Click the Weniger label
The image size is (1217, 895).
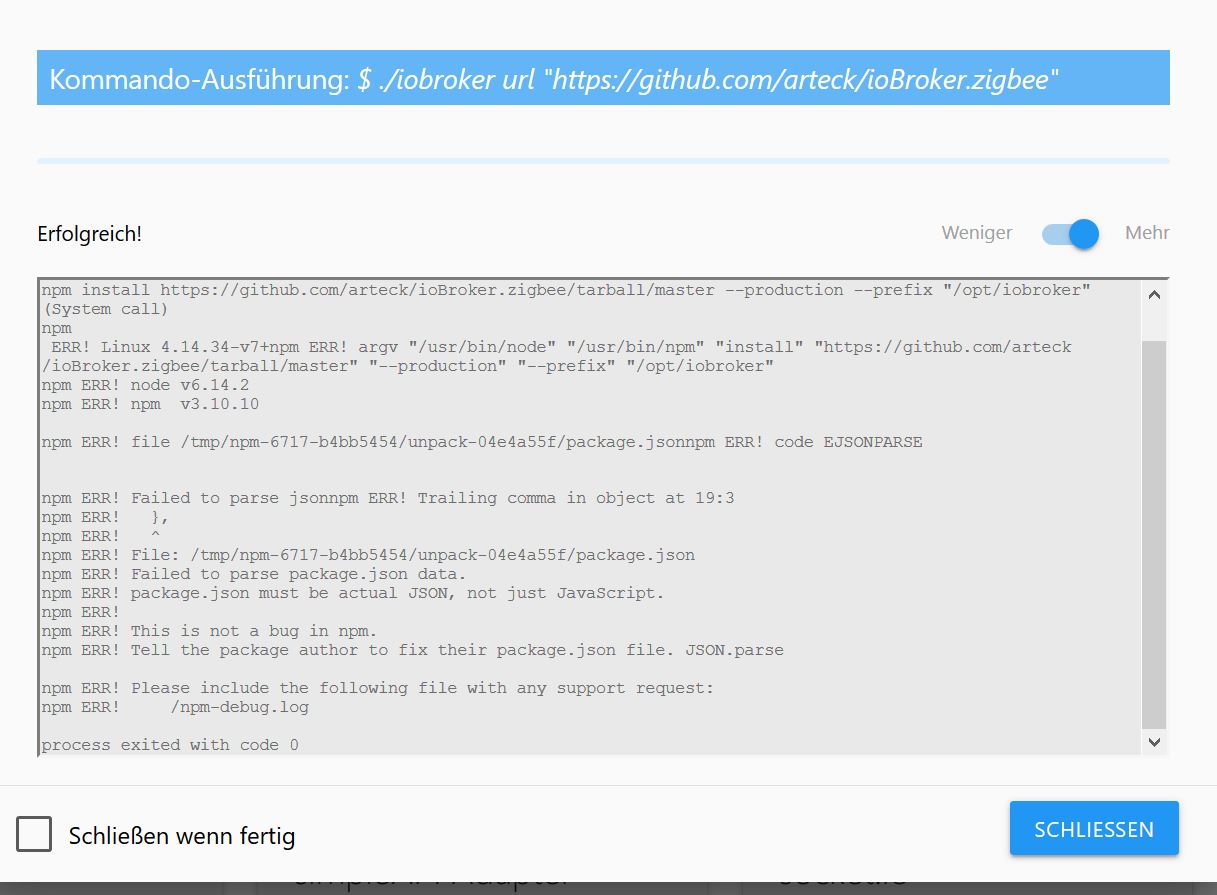[976, 233]
